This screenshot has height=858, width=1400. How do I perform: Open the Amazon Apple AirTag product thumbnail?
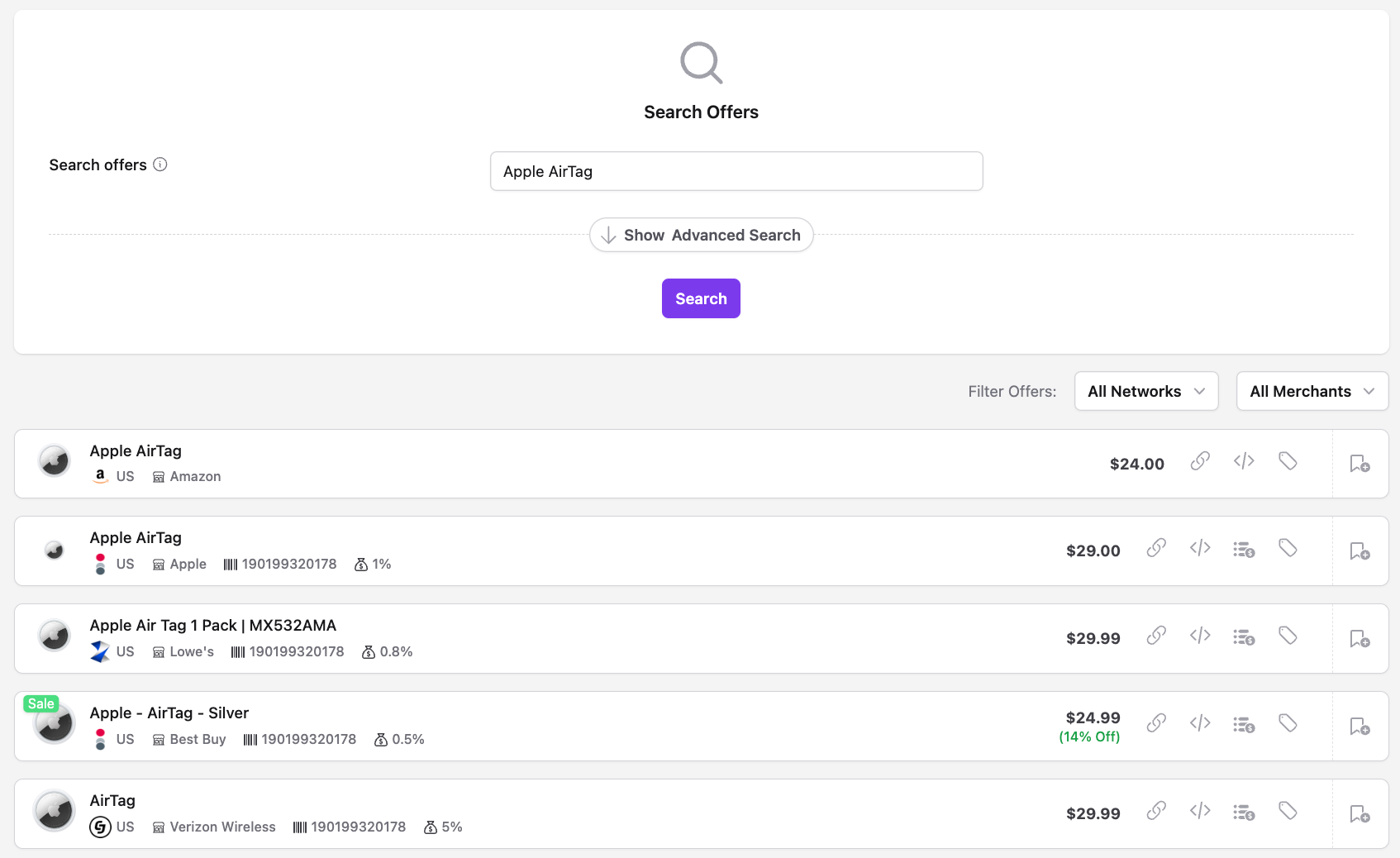coord(55,461)
